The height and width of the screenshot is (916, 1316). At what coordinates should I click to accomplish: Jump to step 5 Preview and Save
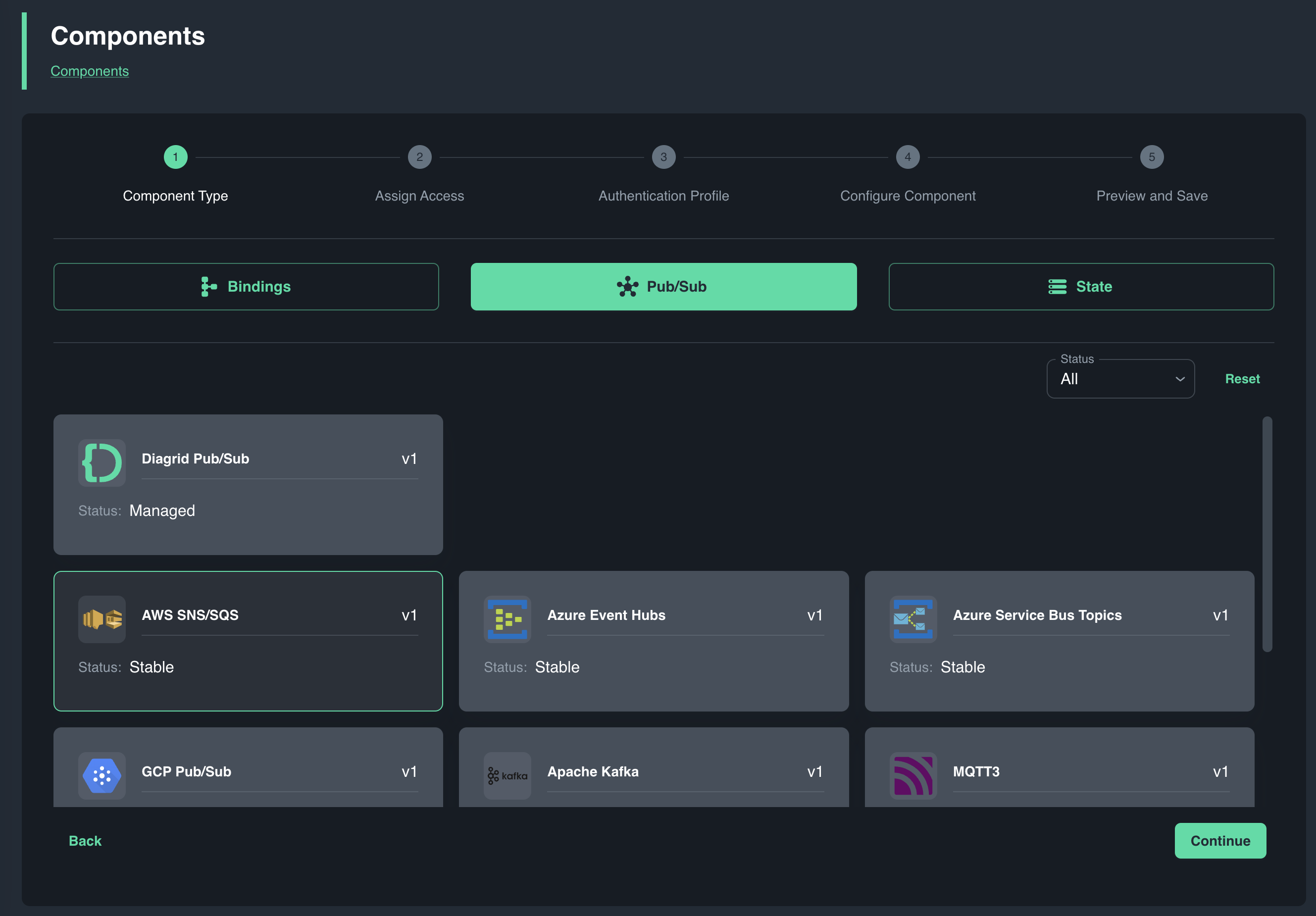coord(1152,157)
